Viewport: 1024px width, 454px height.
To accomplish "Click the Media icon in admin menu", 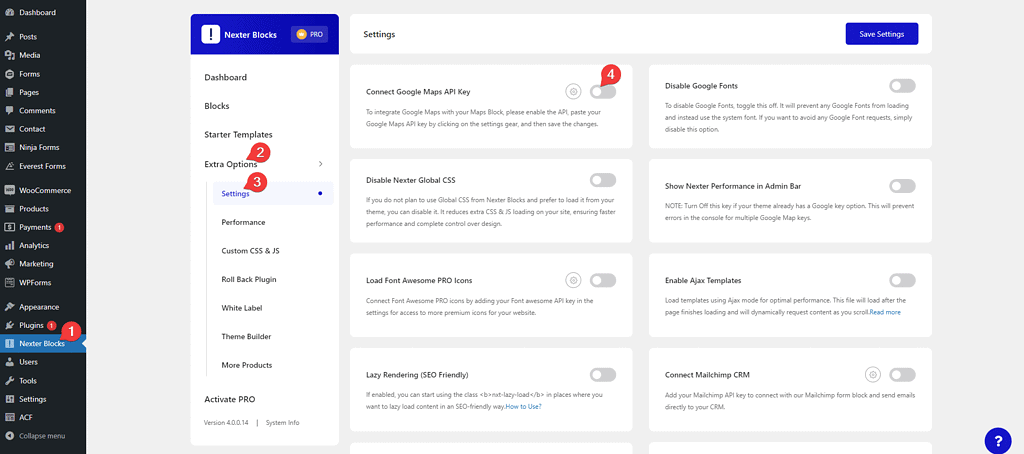I will tap(10, 56).
